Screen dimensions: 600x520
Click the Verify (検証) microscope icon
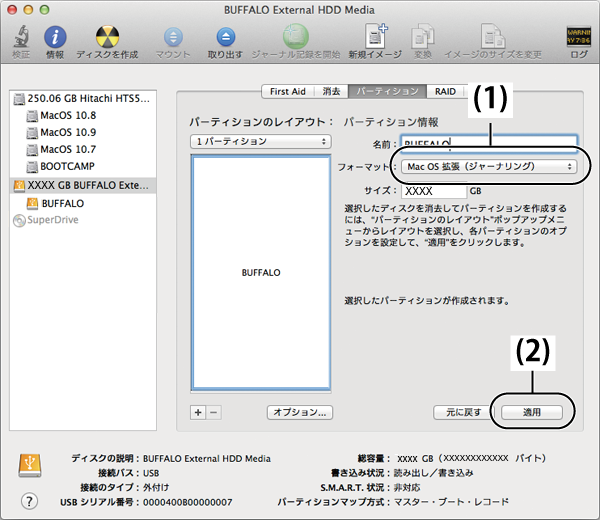tap(21, 36)
